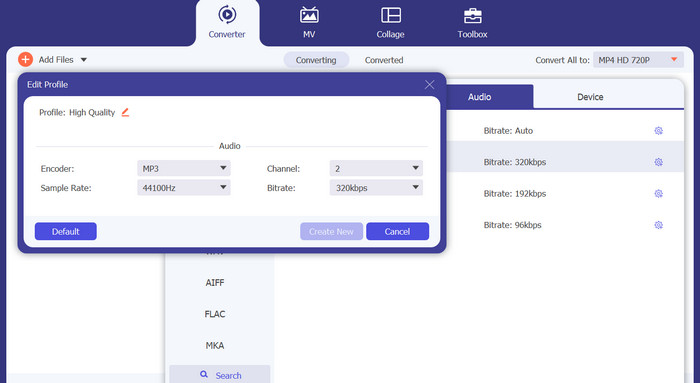This screenshot has height=383, width=700.
Task: Click the MV picture icon
Action: (309, 15)
